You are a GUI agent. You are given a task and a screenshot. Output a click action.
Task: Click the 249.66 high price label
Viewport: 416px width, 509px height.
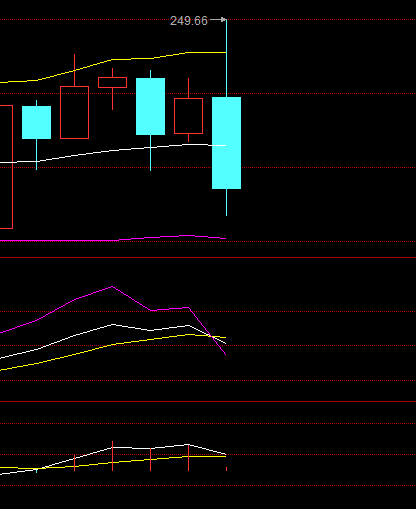click(x=189, y=21)
